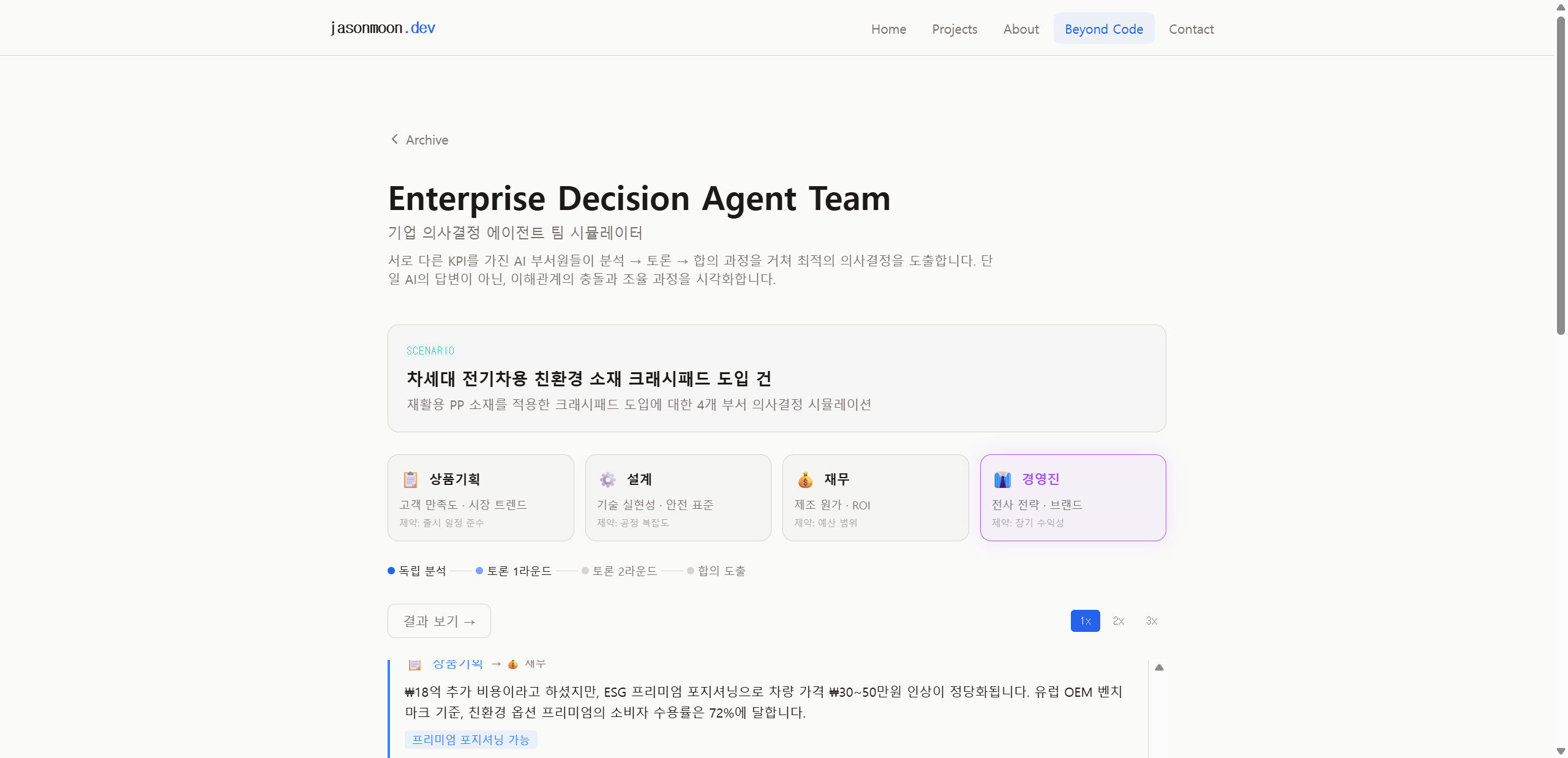1568x758 pixels.
Task: Navigate to the Projects menu item
Action: pyautogui.click(x=954, y=29)
